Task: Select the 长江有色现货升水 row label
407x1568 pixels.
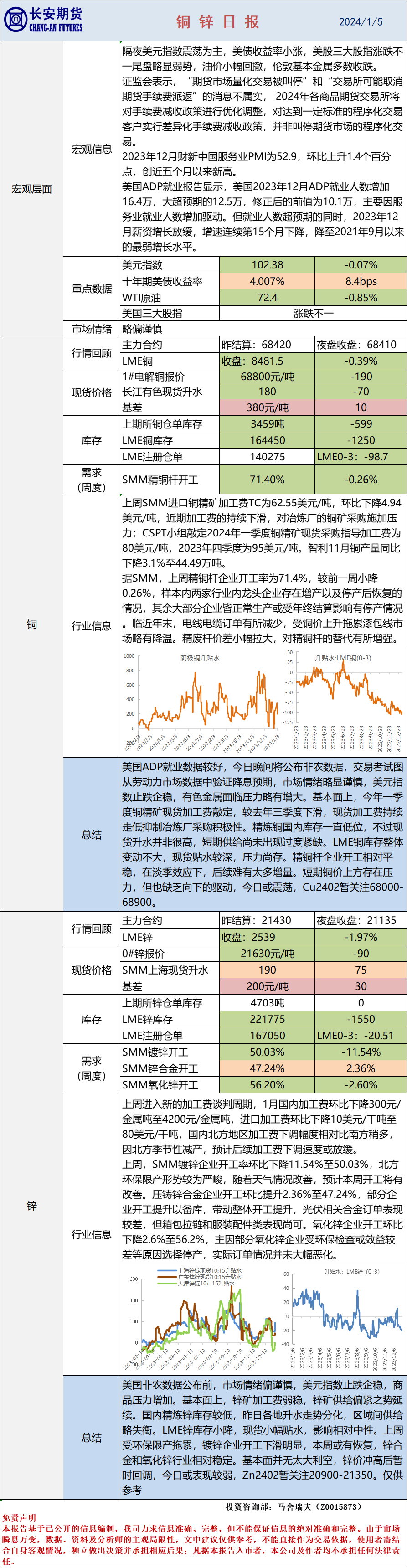Action: click(170, 392)
